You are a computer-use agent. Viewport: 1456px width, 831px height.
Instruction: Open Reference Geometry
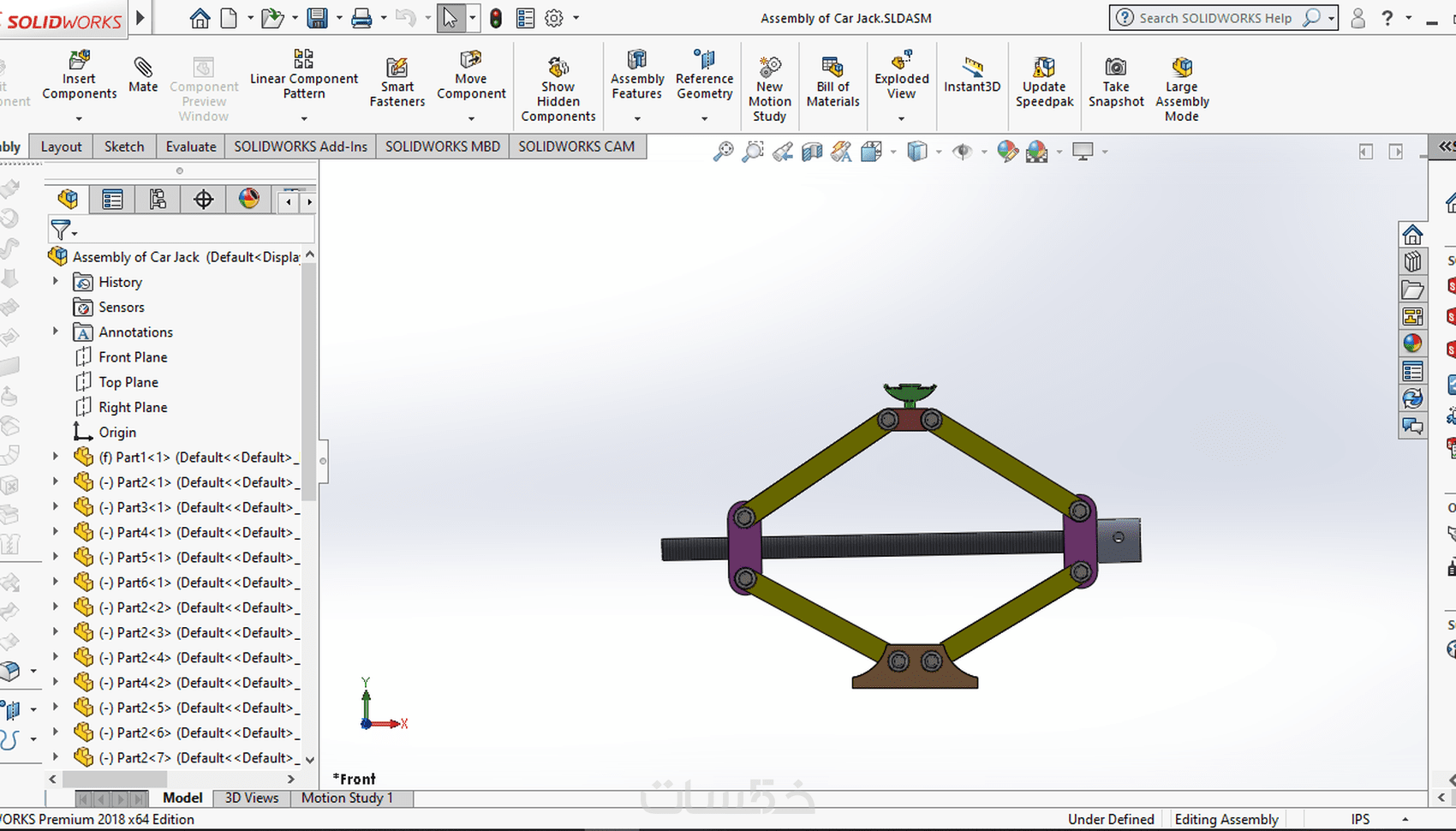[705, 75]
